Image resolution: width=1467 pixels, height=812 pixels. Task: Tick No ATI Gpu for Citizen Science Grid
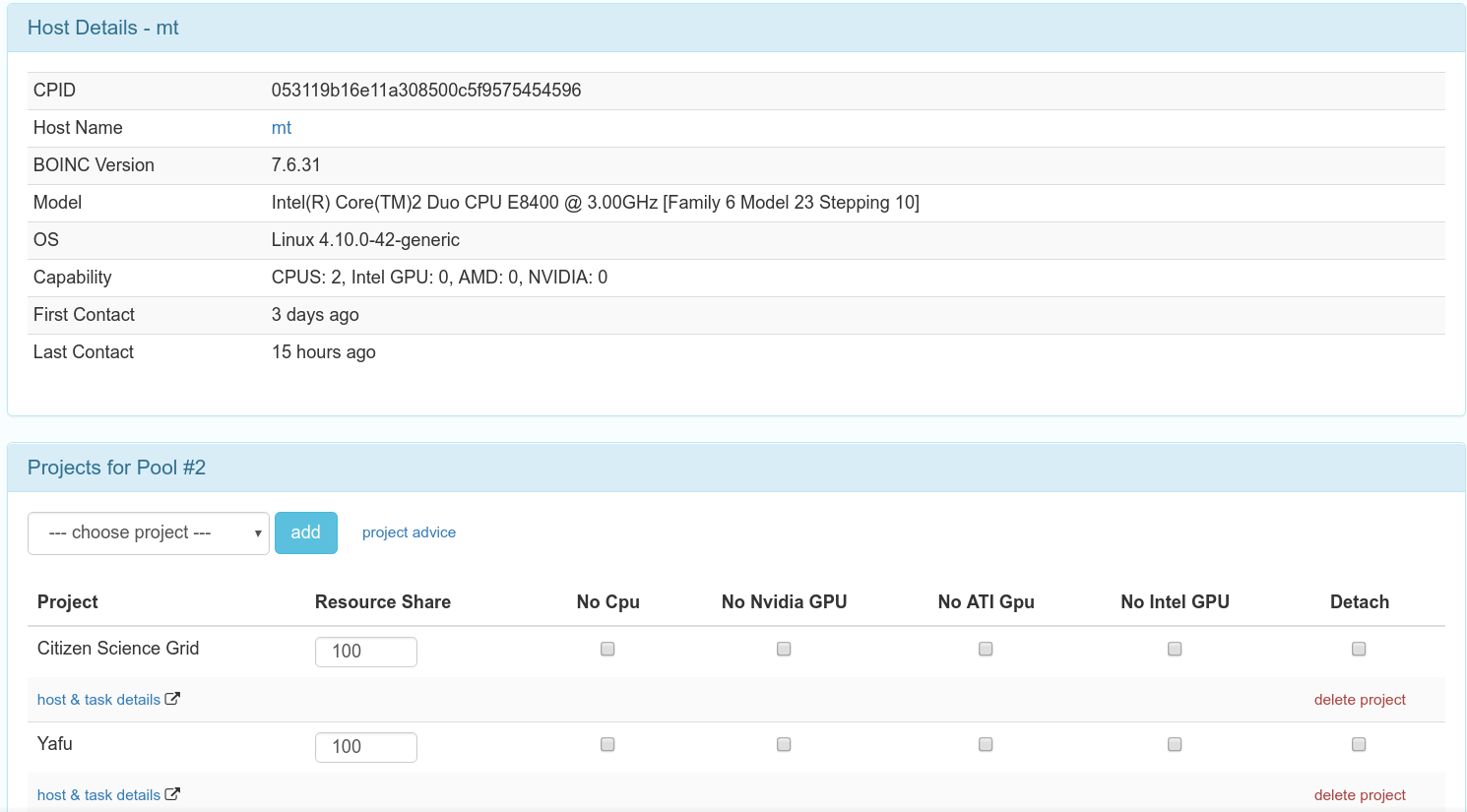986,649
